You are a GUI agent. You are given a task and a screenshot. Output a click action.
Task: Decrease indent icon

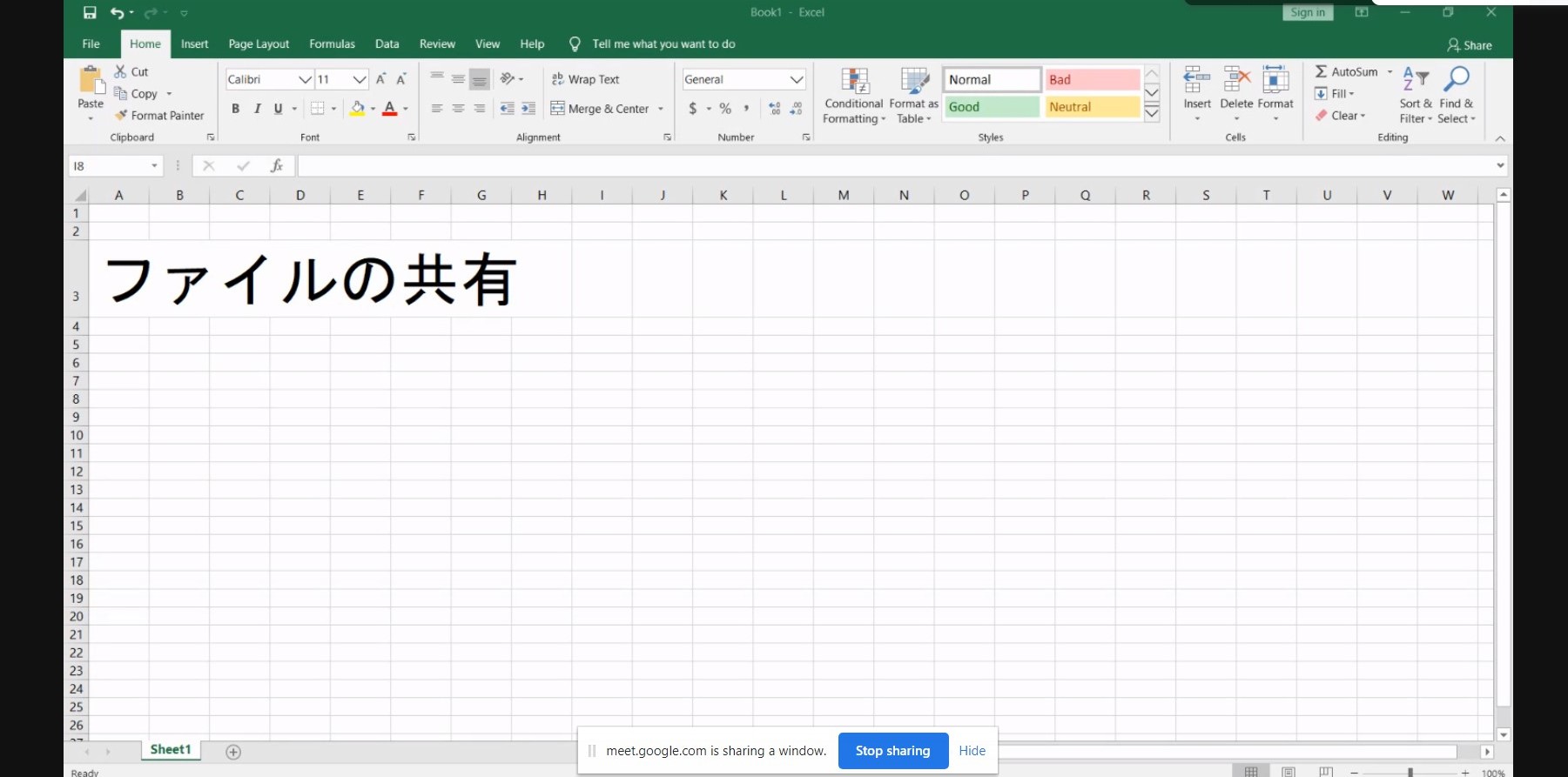click(x=507, y=109)
